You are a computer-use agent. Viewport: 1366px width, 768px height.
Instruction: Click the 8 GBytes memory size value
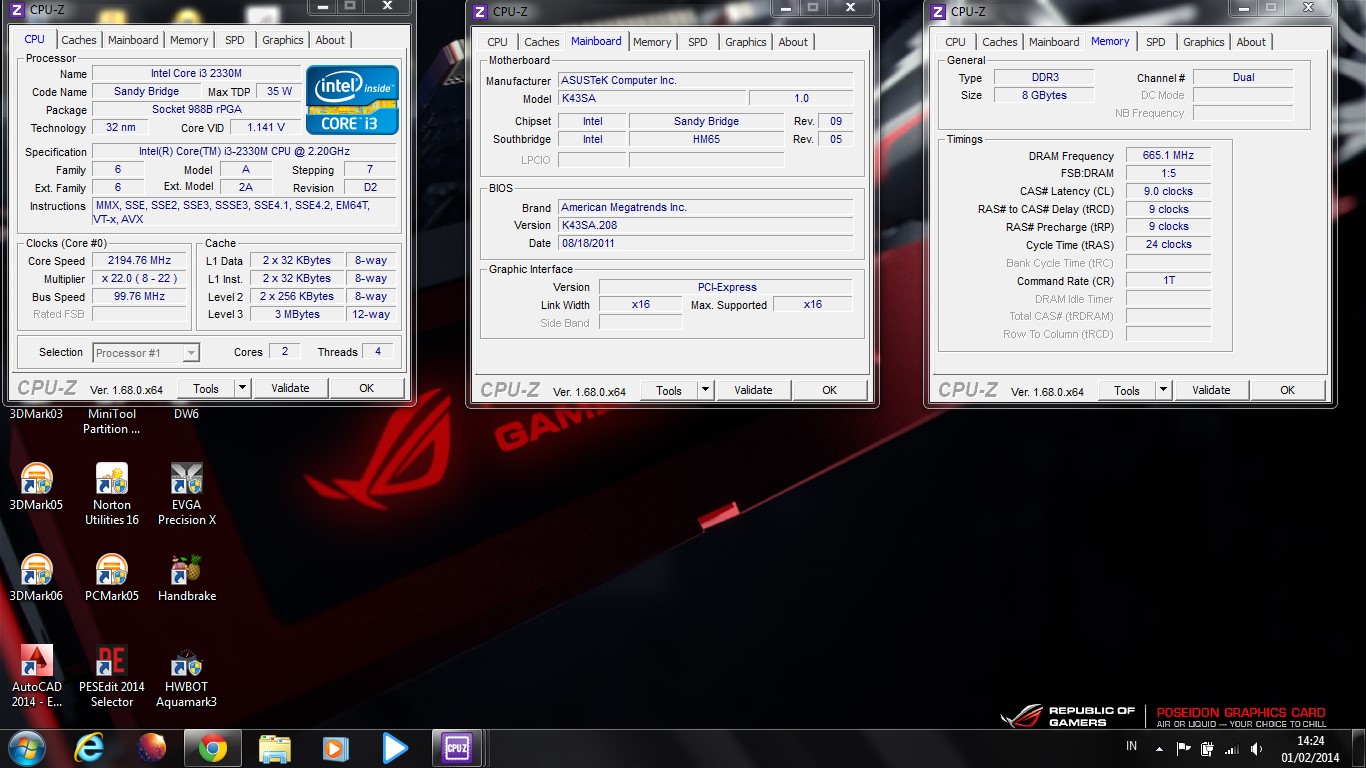[1042, 95]
